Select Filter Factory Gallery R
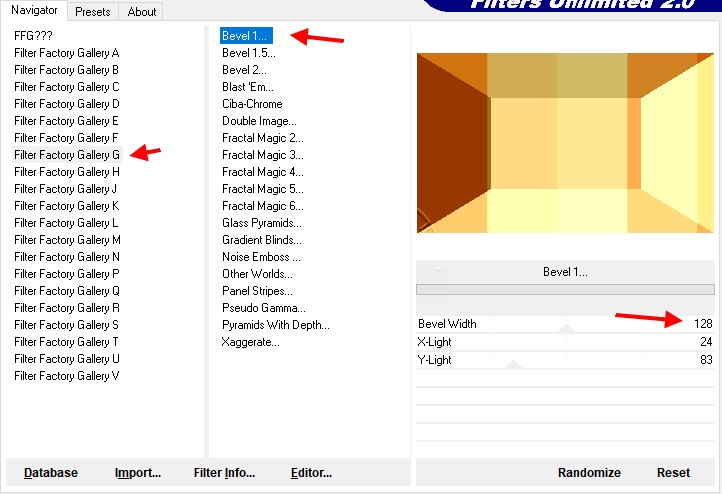The image size is (722, 494). [67, 308]
